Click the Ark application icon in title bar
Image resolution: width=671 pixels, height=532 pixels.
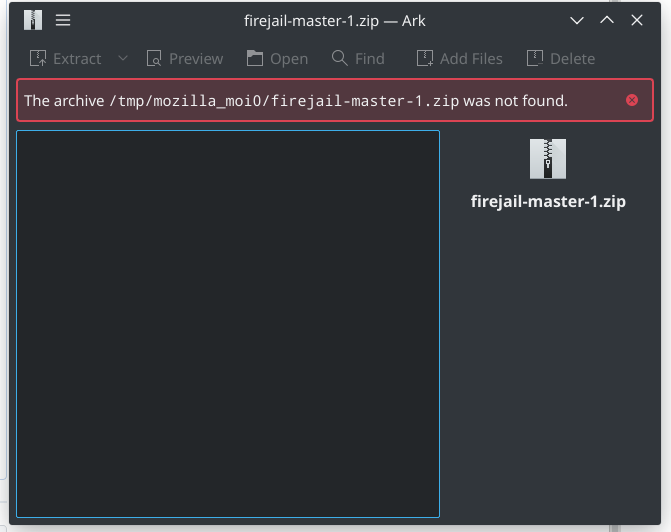click(x=33, y=20)
